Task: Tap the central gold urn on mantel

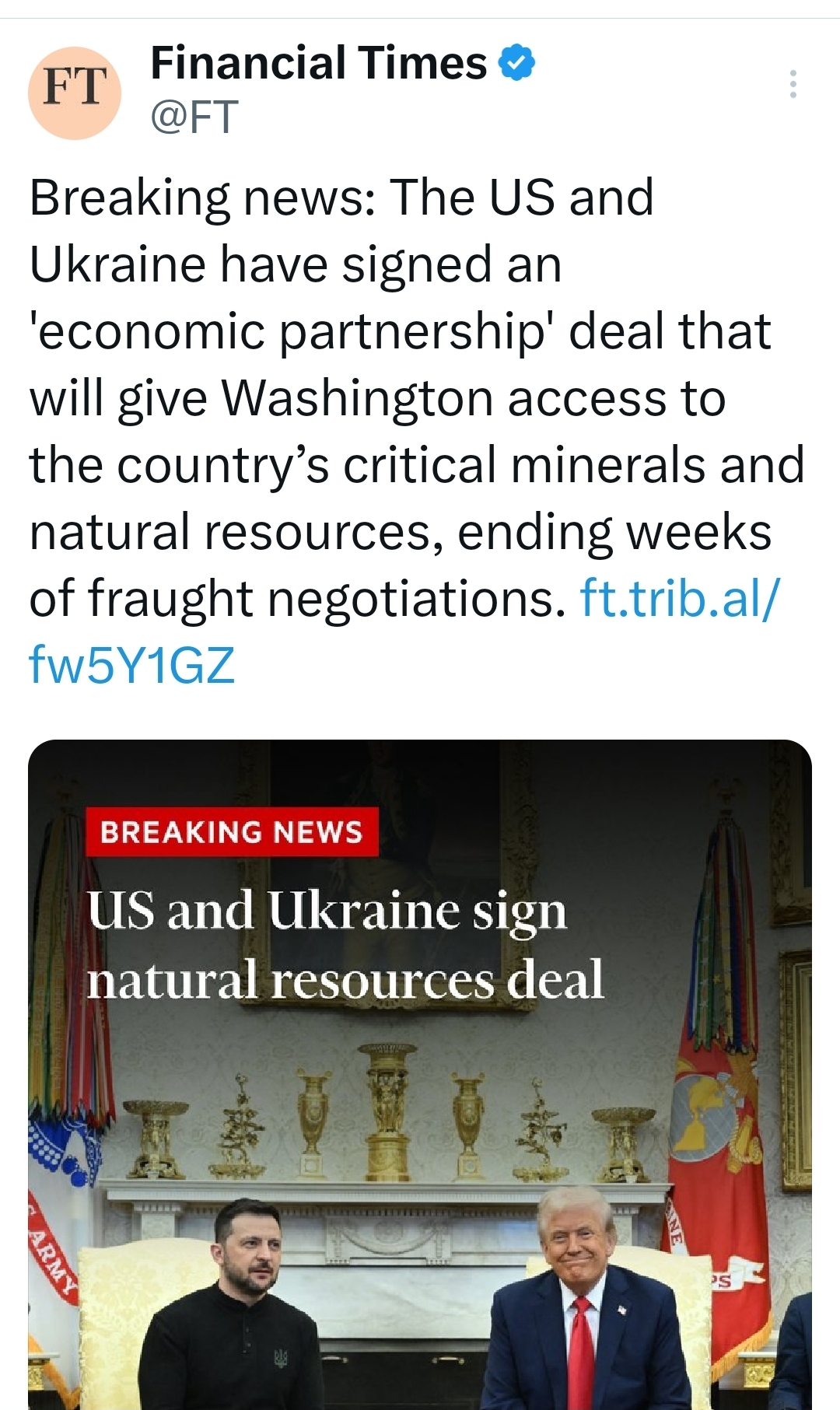Action: tap(387, 1112)
